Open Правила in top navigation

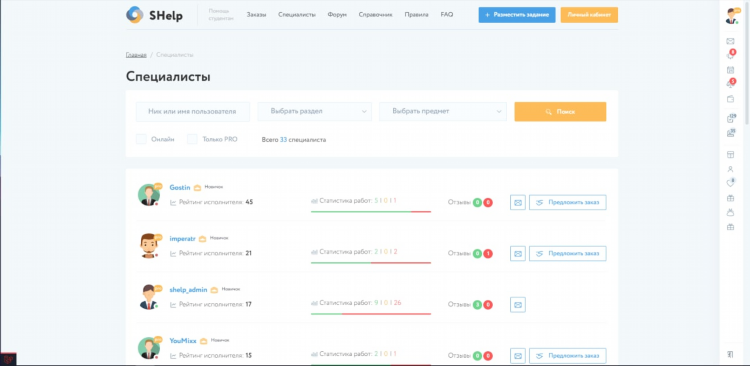(x=417, y=15)
